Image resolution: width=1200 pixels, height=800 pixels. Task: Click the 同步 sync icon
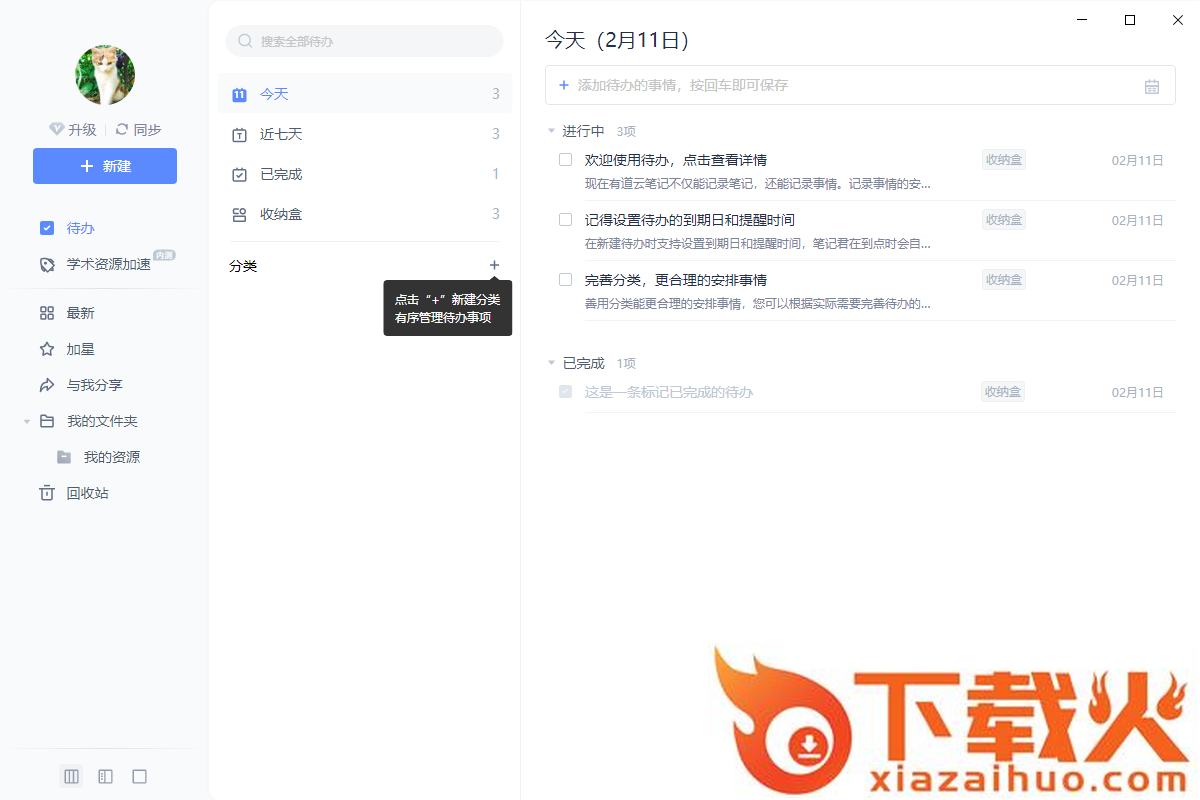click(x=123, y=129)
